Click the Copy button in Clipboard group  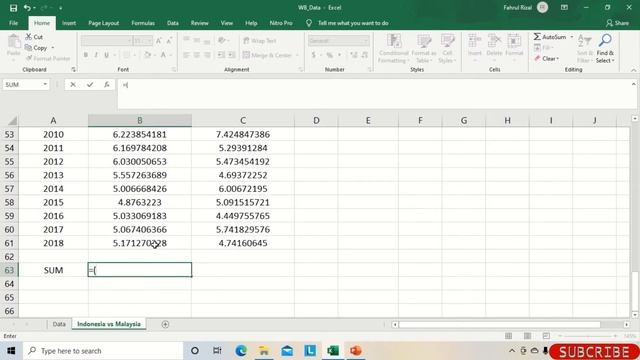[x=36, y=48]
